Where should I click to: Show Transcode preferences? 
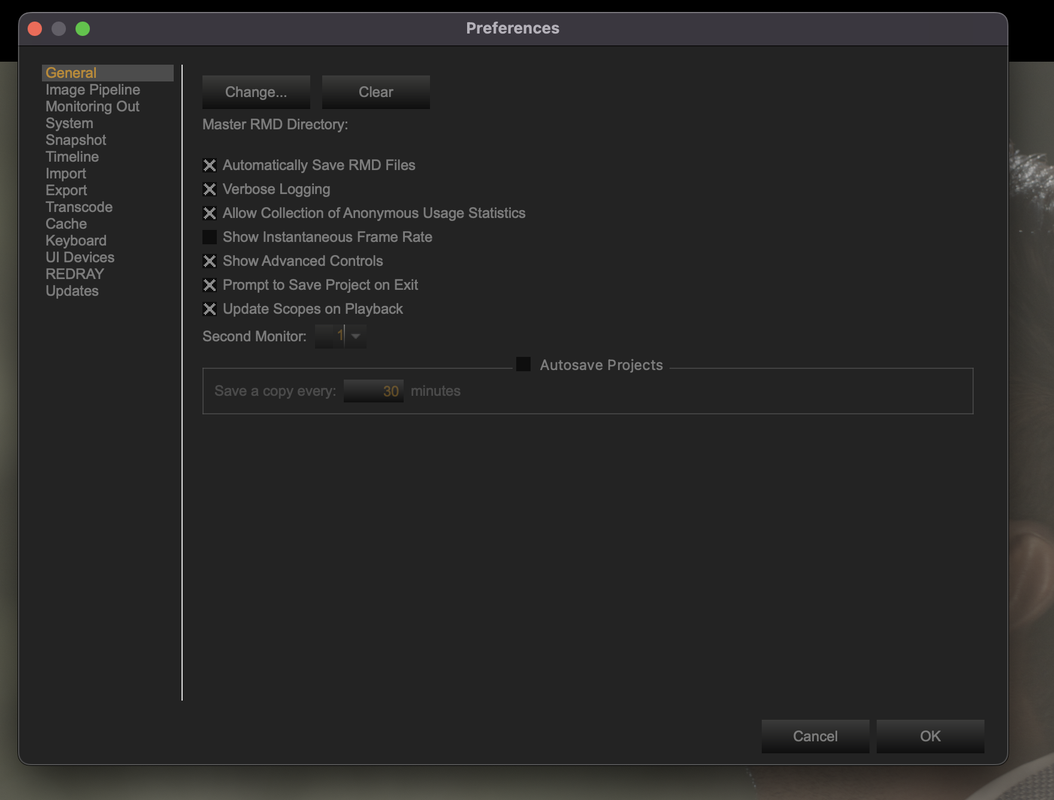point(79,207)
